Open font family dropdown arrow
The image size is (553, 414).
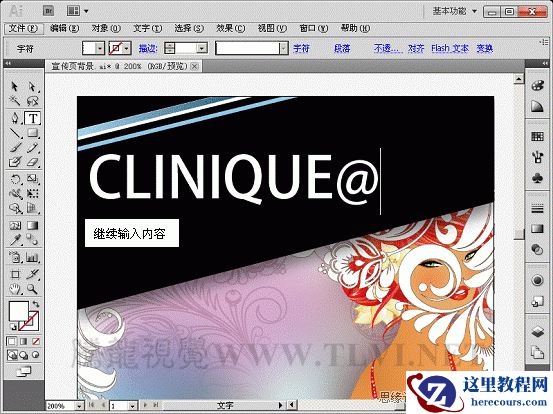(284, 48)
